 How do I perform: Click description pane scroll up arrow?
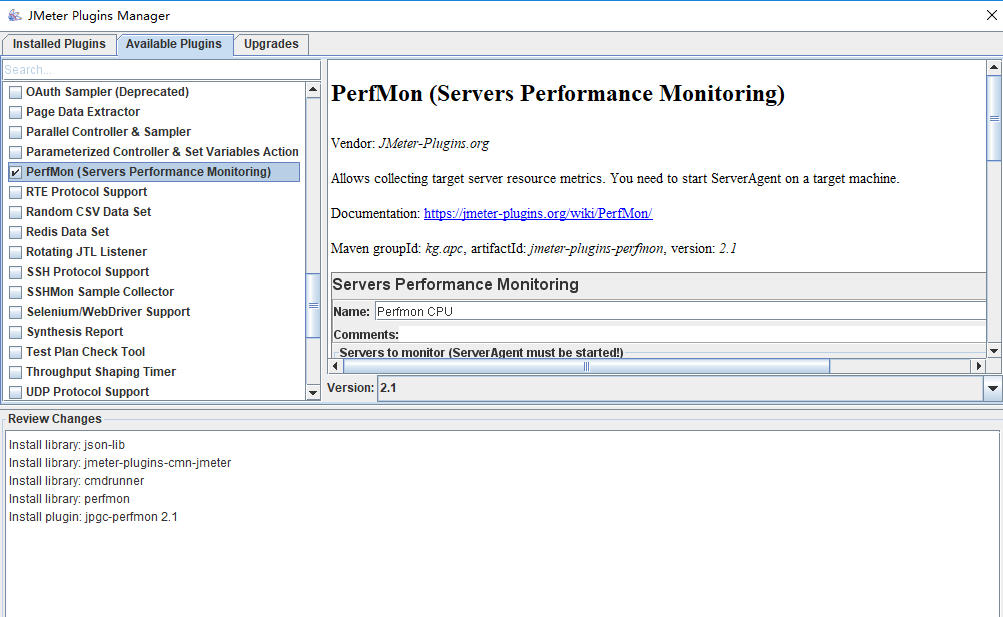993,67
